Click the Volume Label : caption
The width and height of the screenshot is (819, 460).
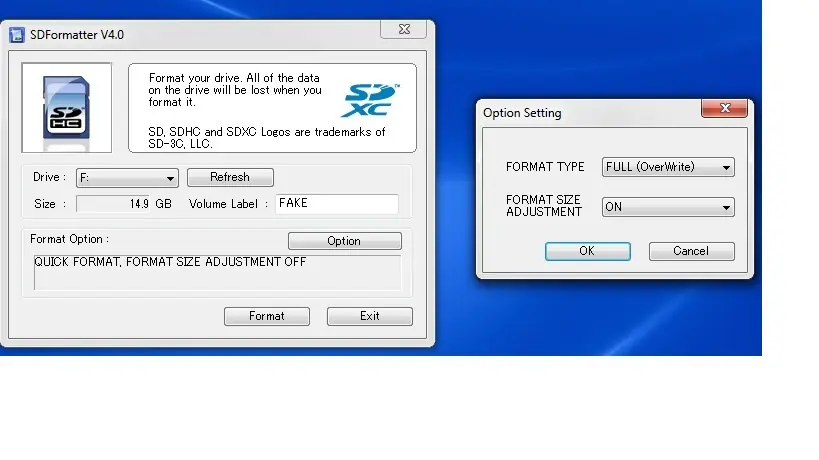(228, 204)
